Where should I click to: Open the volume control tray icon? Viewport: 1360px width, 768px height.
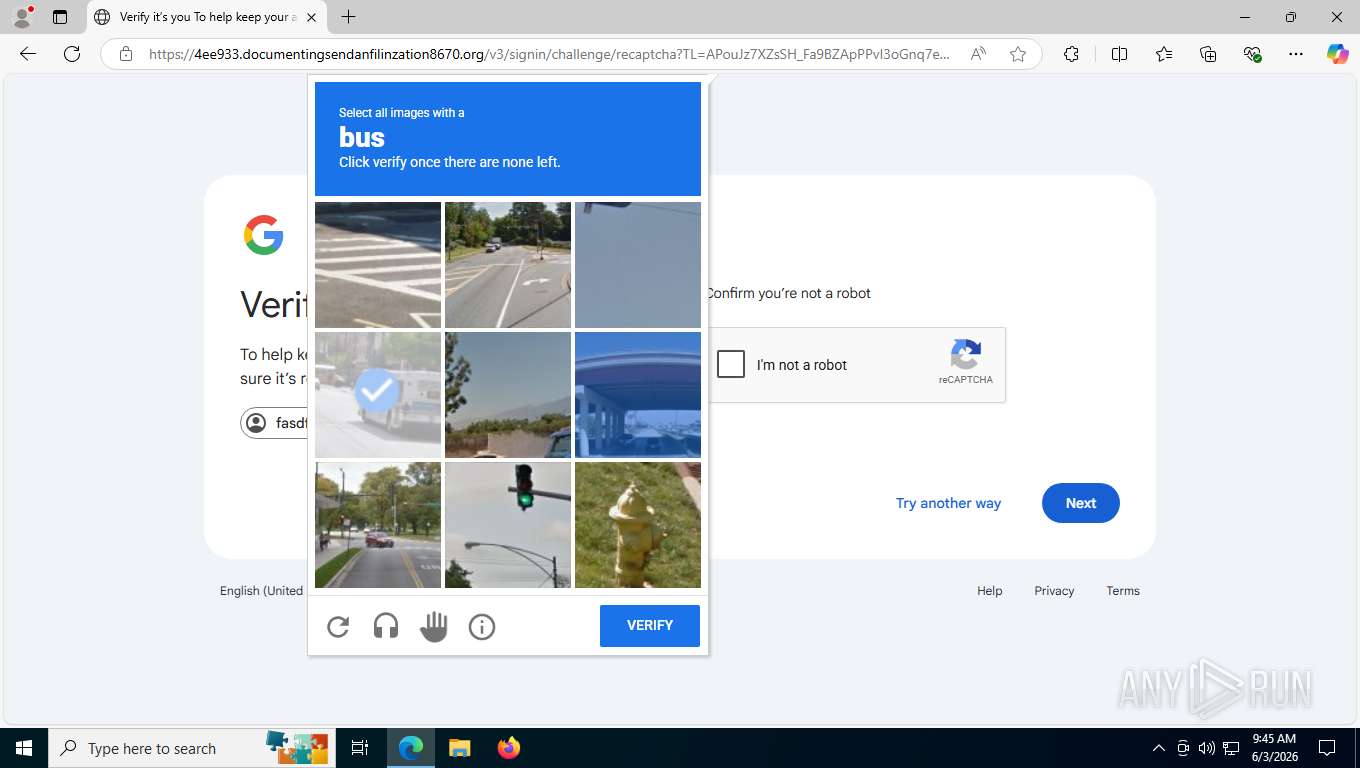pos(1207,748)
